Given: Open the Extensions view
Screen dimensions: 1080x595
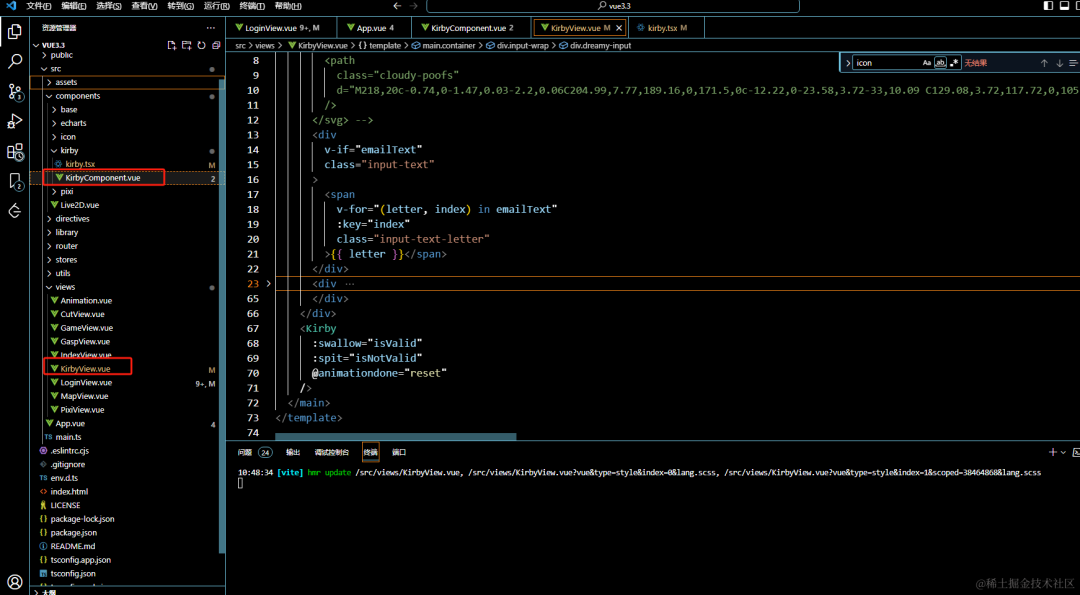Looking at the screenshot, I should 14,152.
